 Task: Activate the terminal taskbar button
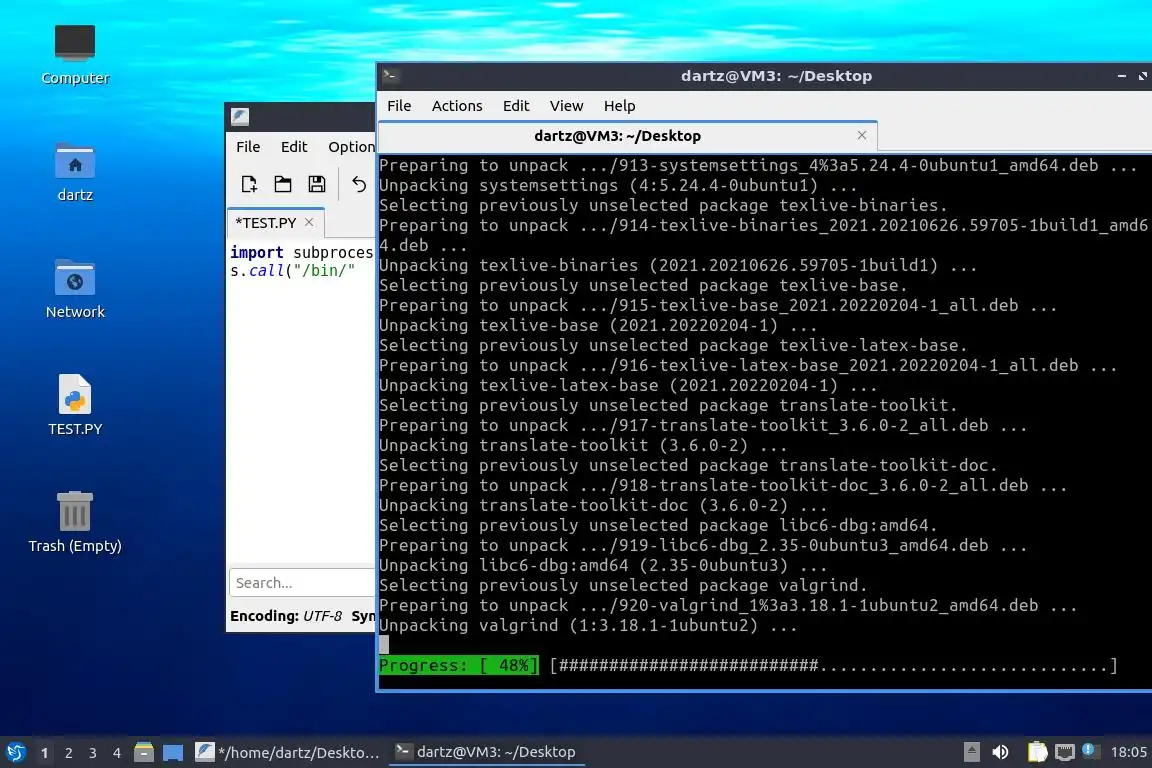[486, 752]
